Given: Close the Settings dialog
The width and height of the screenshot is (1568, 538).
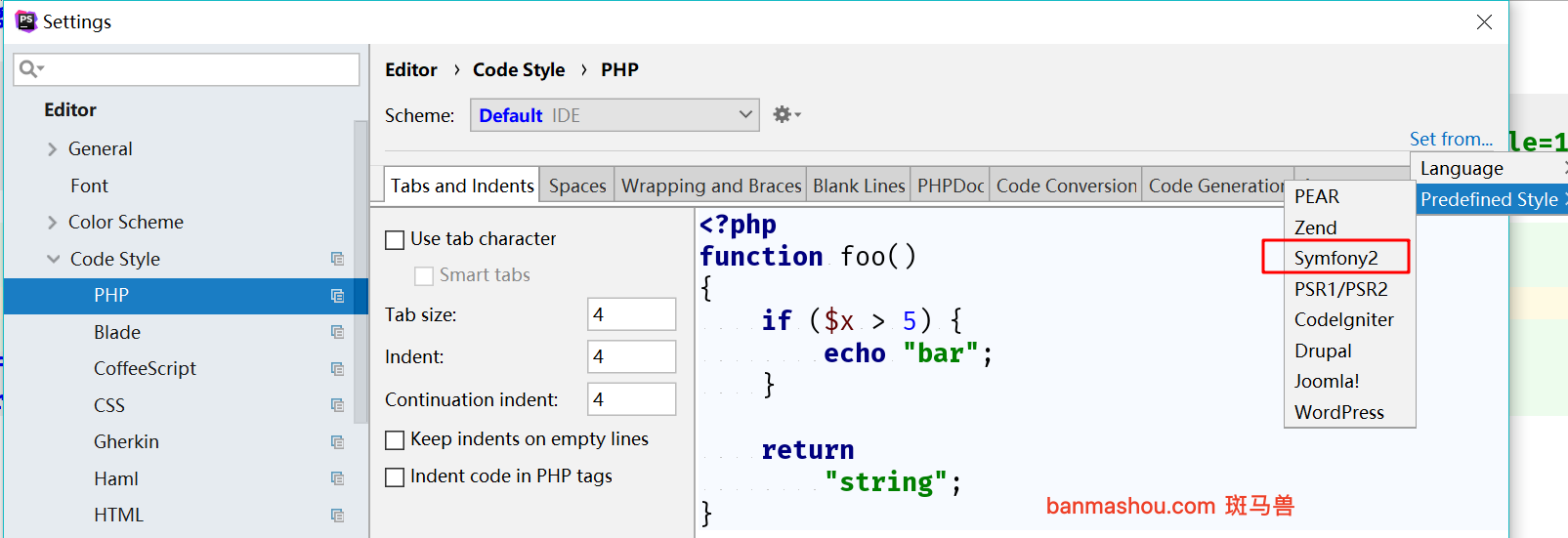Looking at the screenshot, I should click(1484, 21).
